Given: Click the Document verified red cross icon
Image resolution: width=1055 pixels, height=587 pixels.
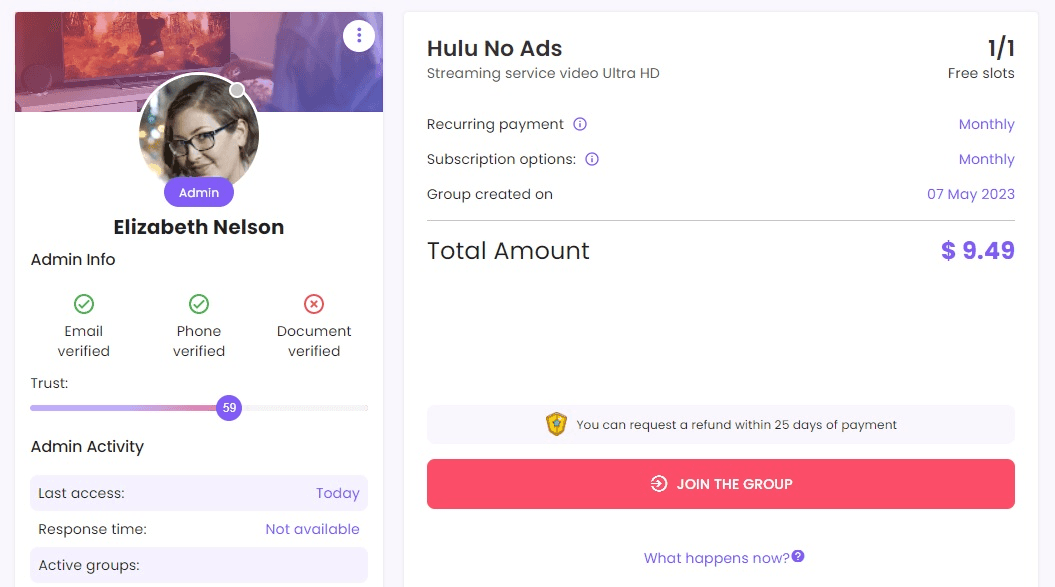Looking at the screenshot, I should coord(314,303).
